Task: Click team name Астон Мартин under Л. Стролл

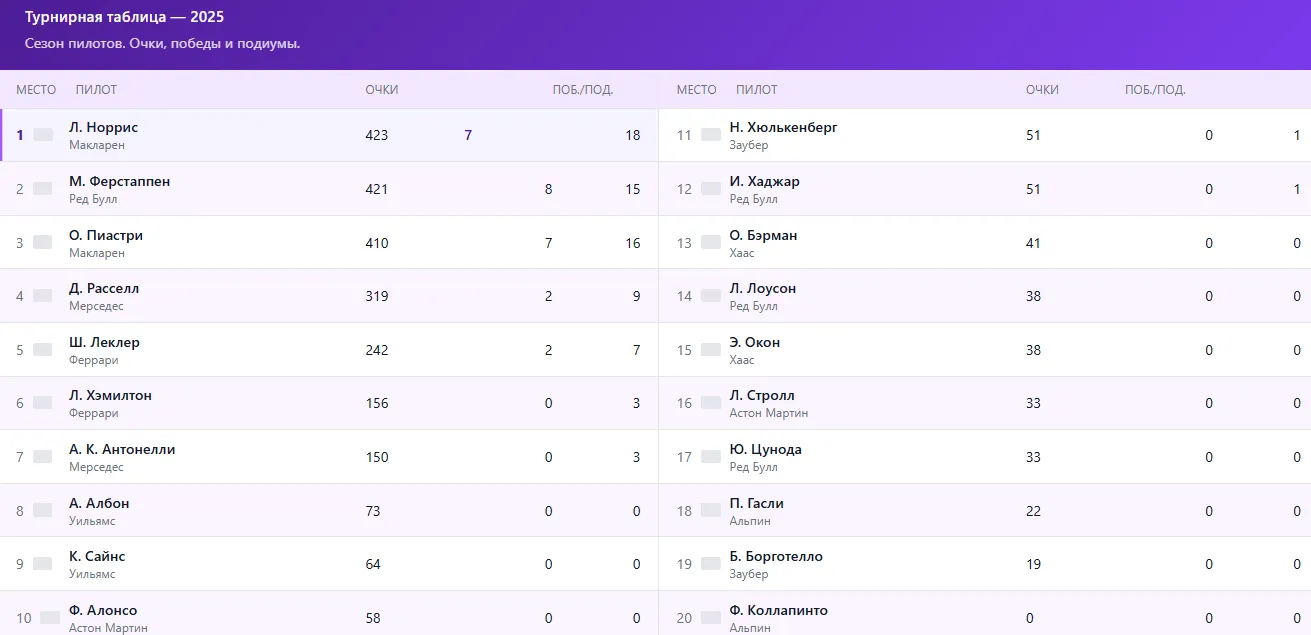Action: pyautogui.click(x=769, y=413)
